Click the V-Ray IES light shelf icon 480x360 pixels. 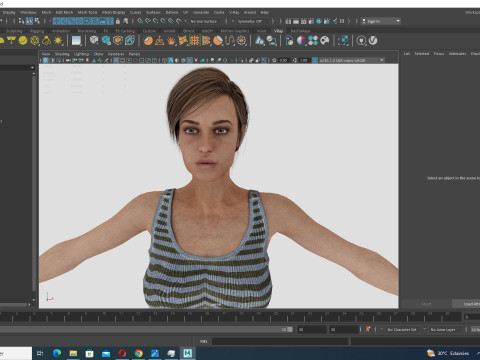point(46,41)
